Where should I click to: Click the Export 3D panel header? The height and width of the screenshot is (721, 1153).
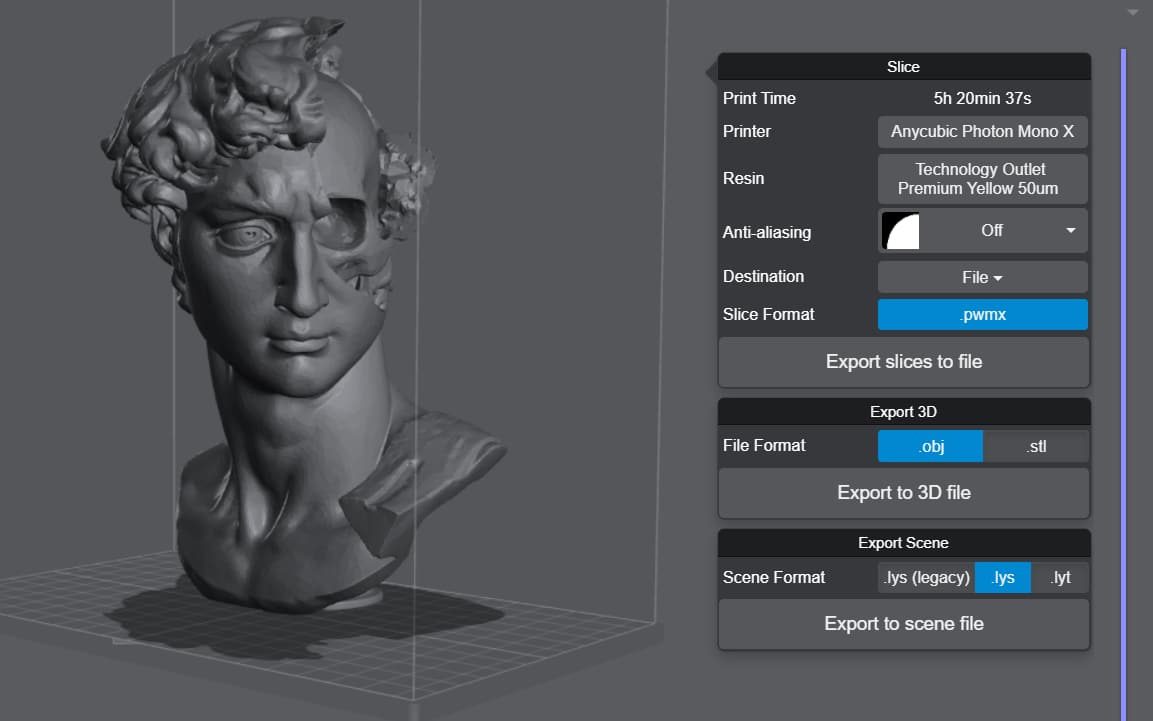904,412
